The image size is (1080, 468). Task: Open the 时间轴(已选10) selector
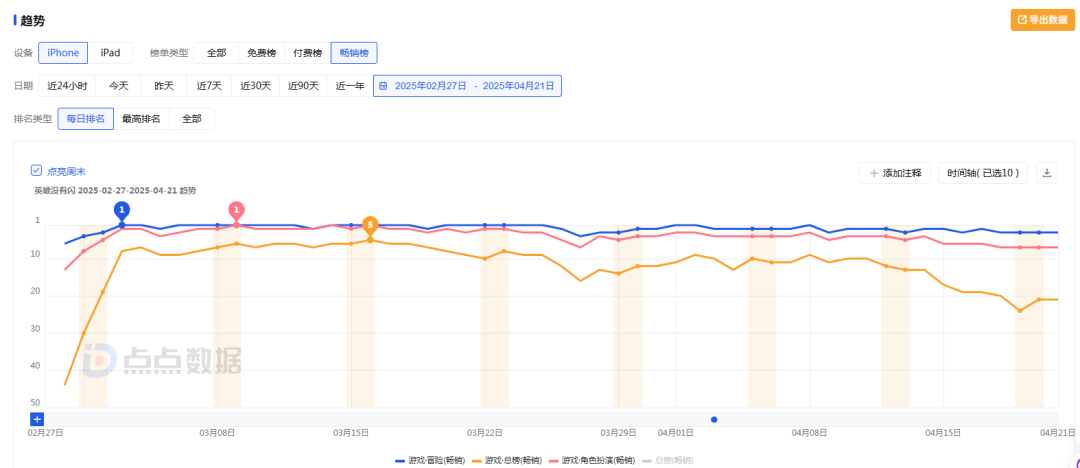pyautogui.click(x=983, y=173)
